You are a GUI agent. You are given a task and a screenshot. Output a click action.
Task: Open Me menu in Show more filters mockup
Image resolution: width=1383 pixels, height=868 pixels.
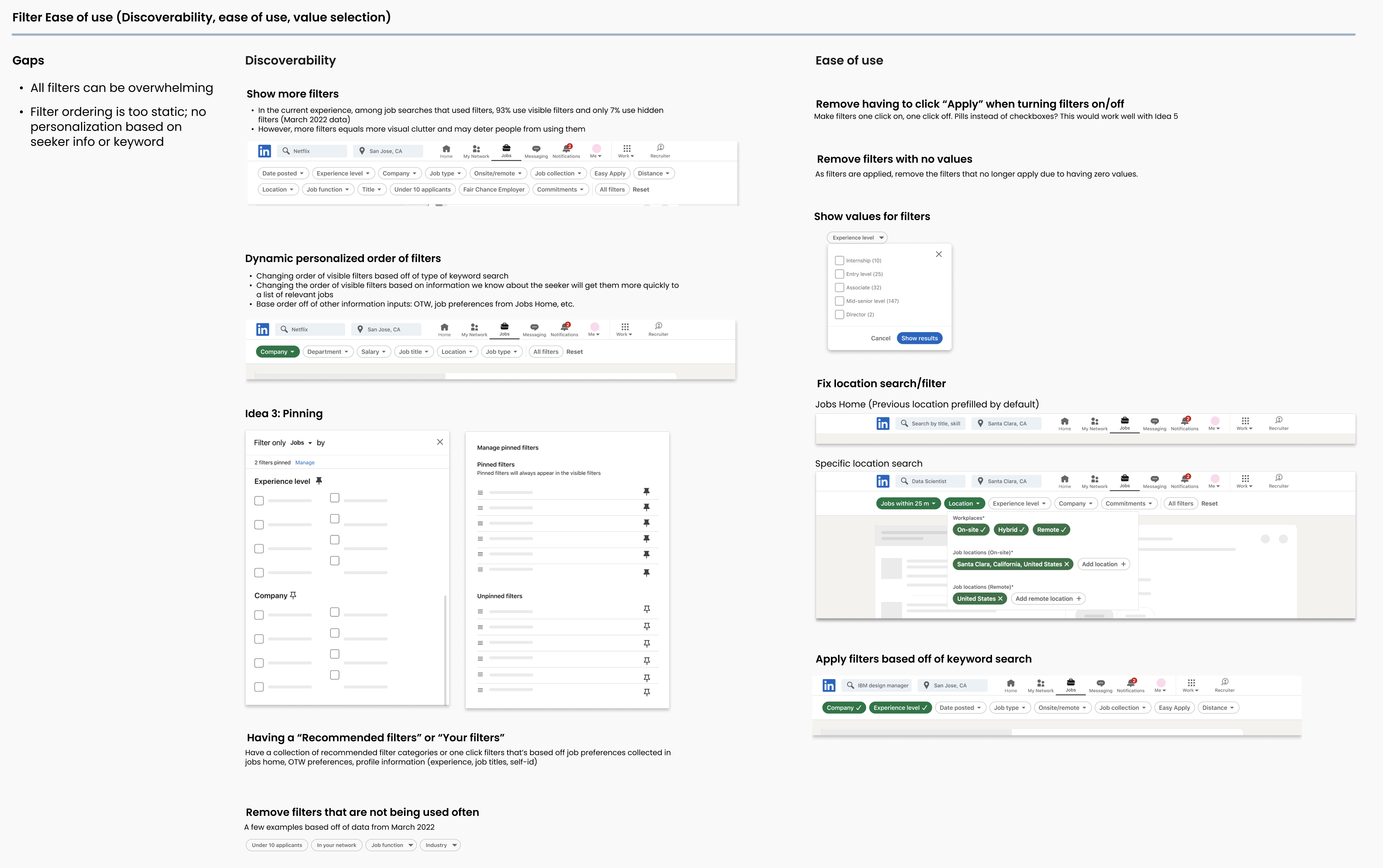pos(596,152)
